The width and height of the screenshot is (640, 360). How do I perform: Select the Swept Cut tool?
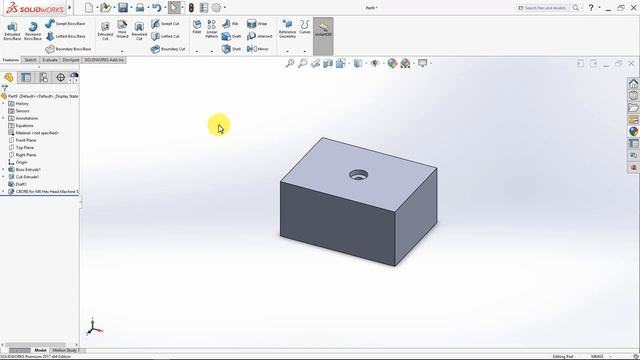165,24
